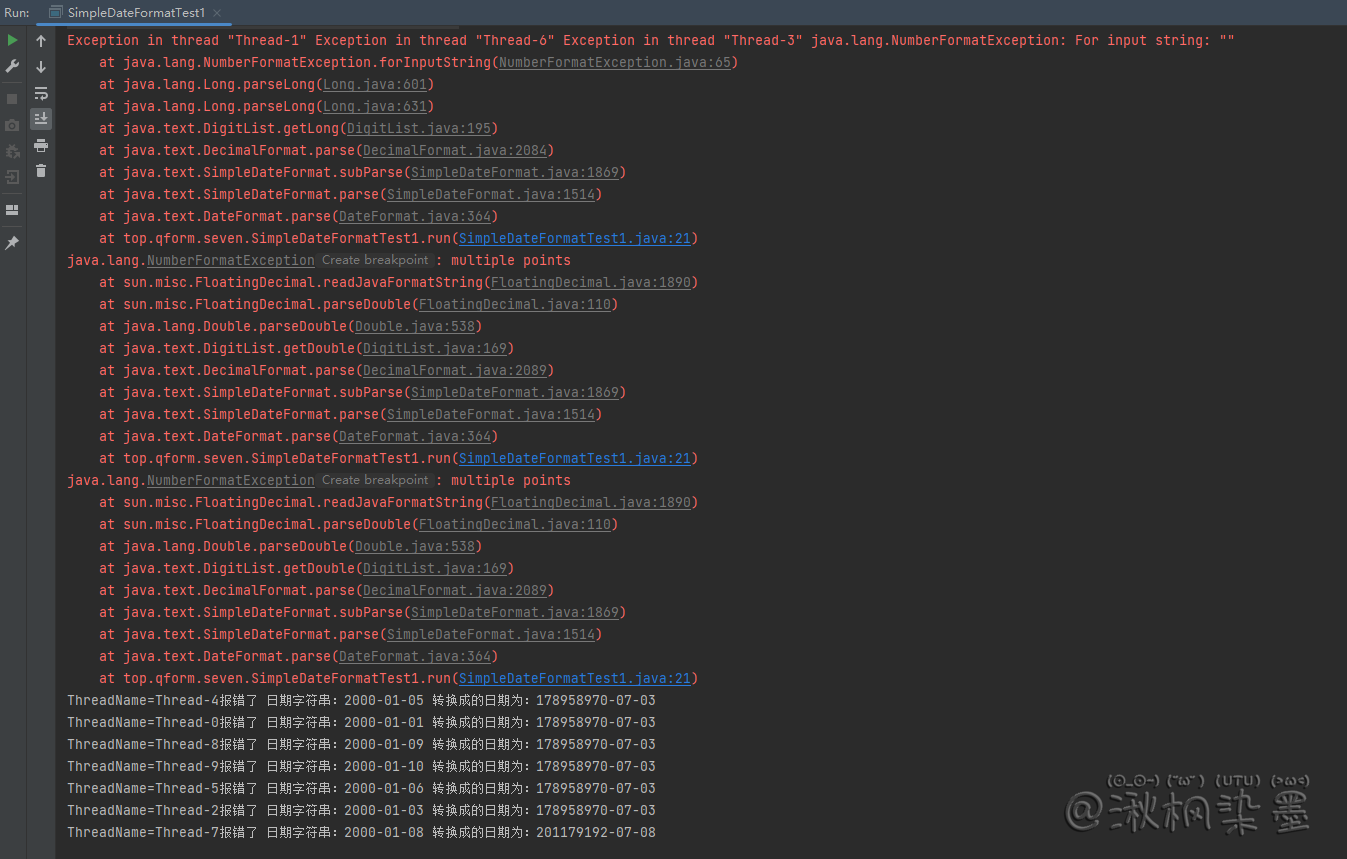Image resolution: width=1347 pixels, height=859 pixels.
Task: Click the Thread-7 output line in console
Action: pyautogui.click(x=361, y=832)
